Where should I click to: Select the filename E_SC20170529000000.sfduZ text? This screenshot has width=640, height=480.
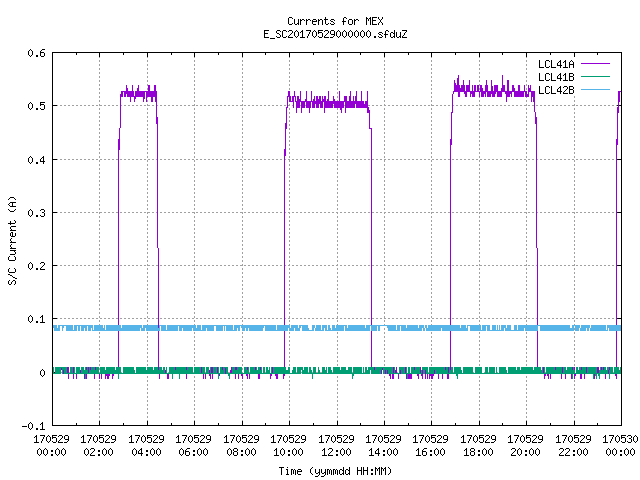[335, 34]
